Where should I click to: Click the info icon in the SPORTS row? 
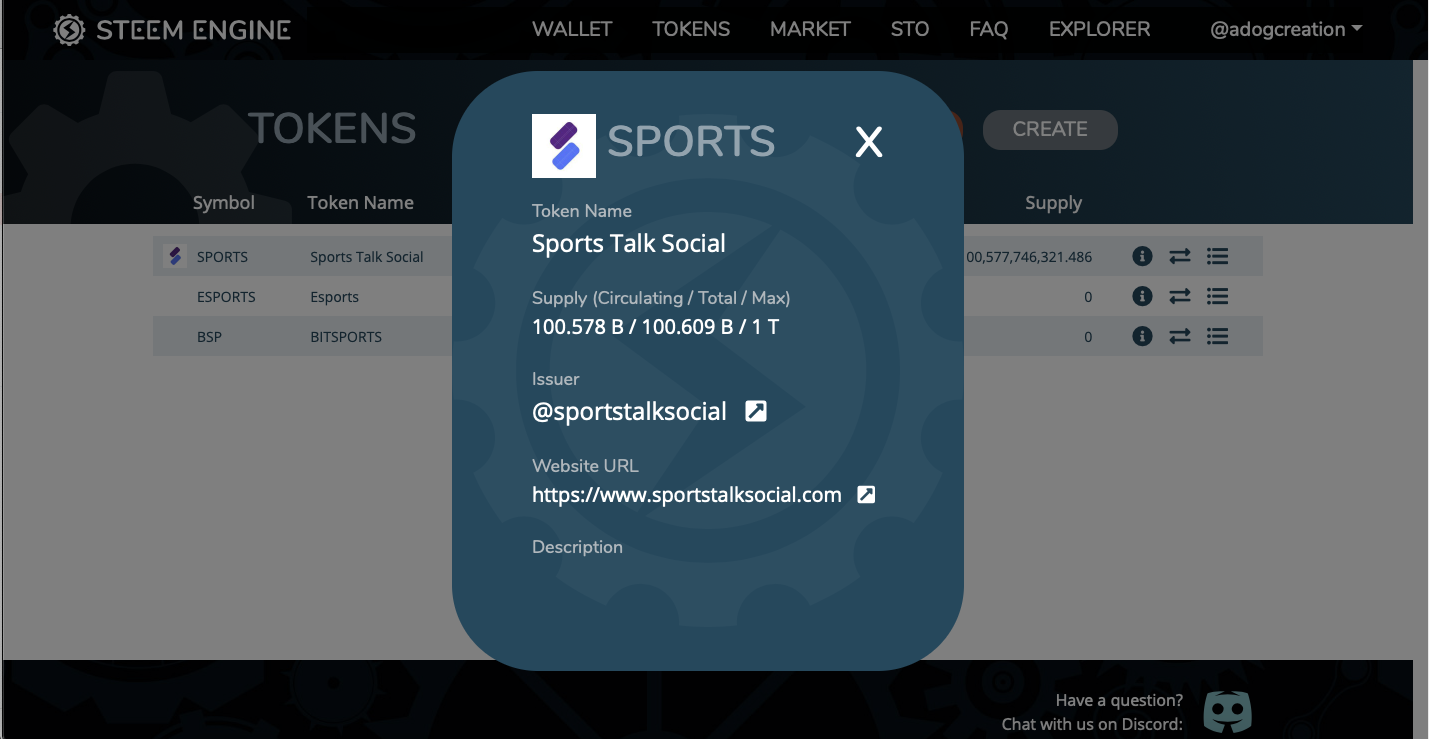pyautogui.click(x=1142, y=257)
